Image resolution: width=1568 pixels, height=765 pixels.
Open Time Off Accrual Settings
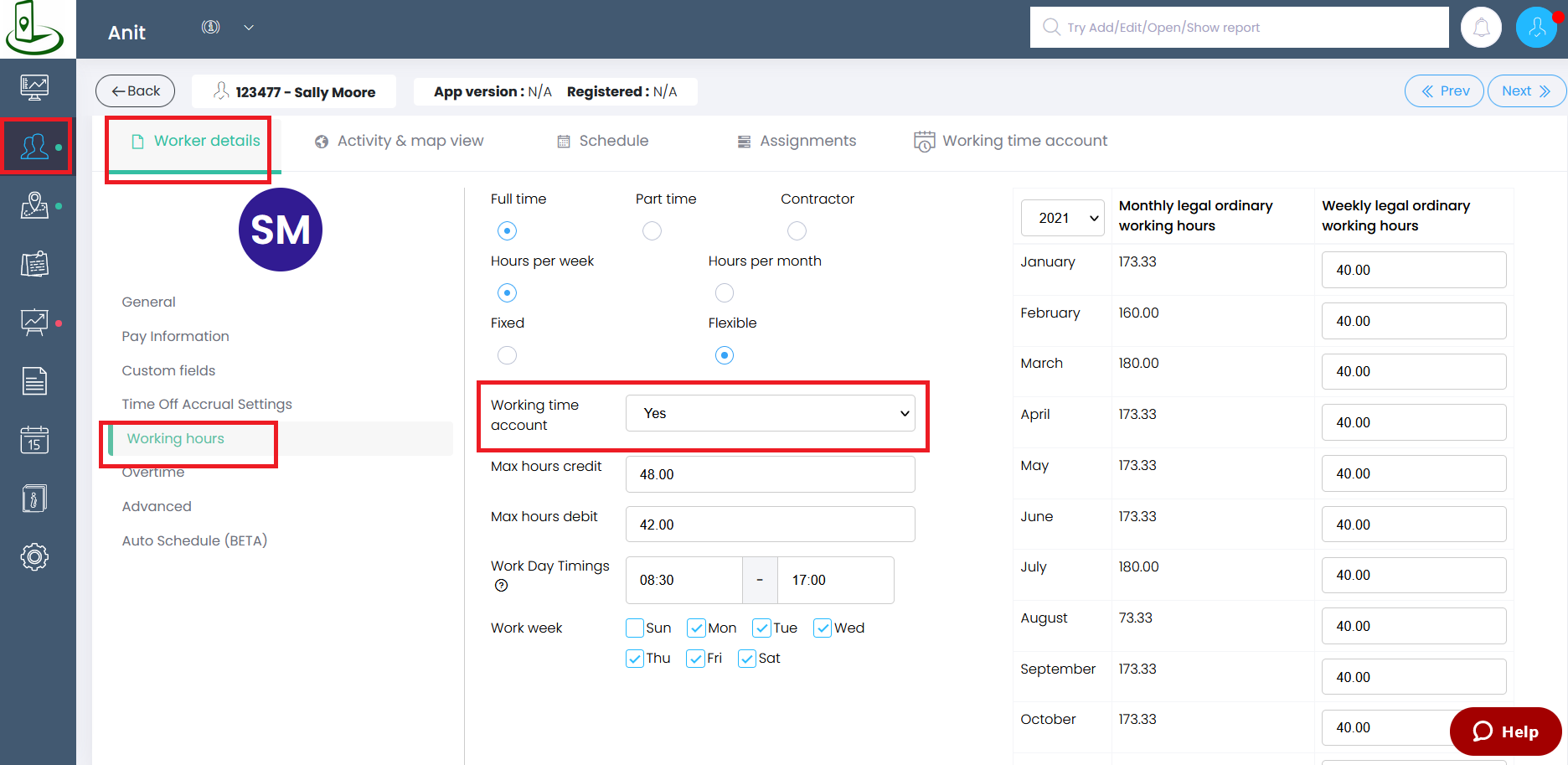click(x=207, y=404)
